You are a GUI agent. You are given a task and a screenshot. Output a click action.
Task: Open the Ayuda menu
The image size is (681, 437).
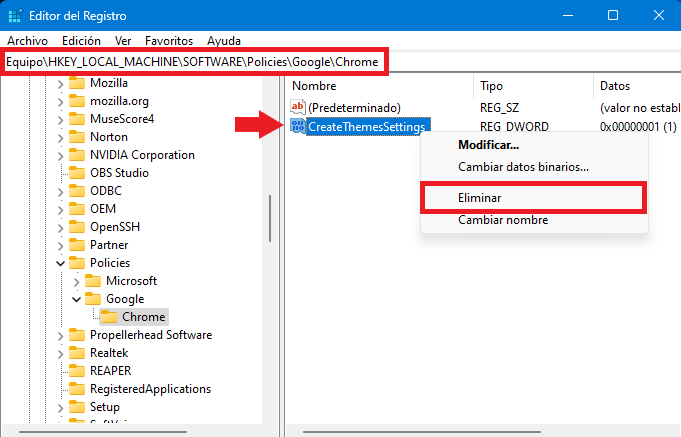[224, 41]
